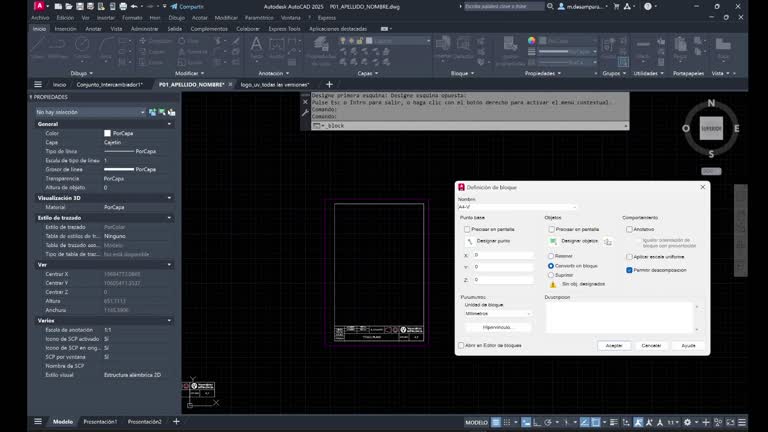Click the command line customize wrench icon
Viewport: 768px width, 432px height.
click(306, 113)
